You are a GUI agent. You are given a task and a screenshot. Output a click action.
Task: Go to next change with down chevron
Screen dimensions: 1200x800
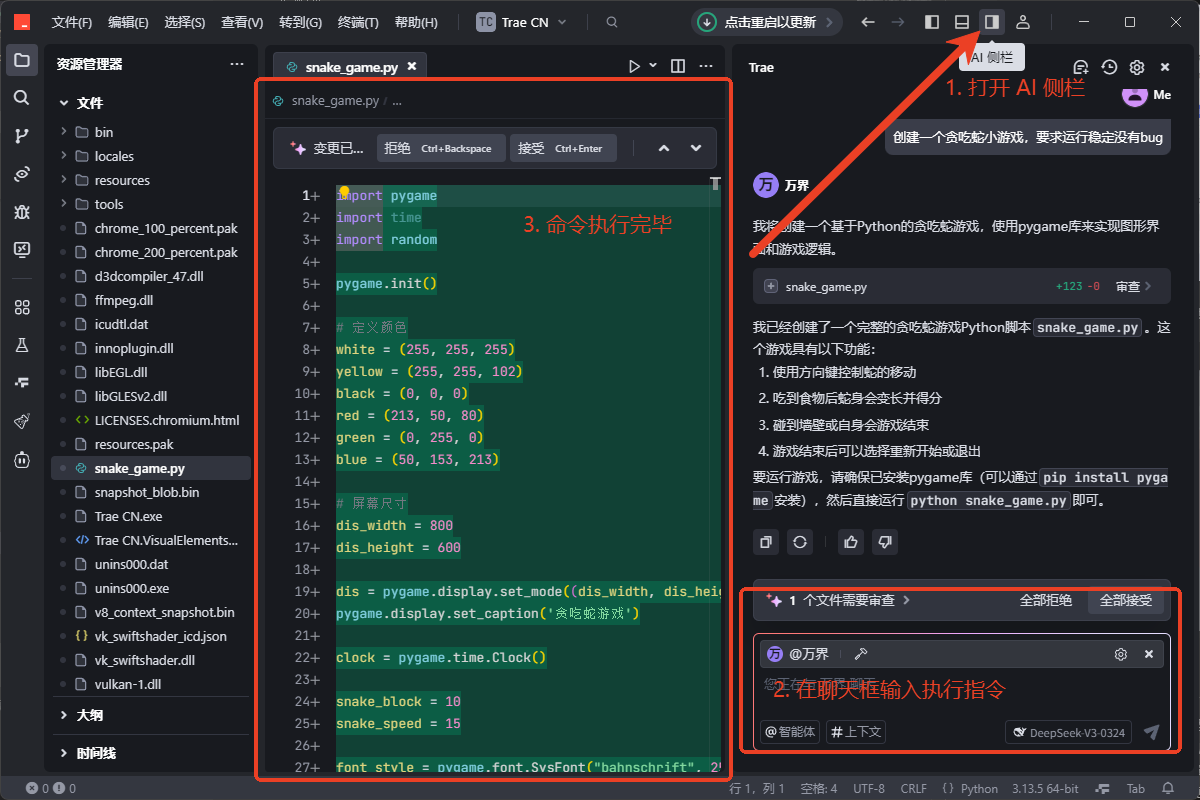(696, 148)
